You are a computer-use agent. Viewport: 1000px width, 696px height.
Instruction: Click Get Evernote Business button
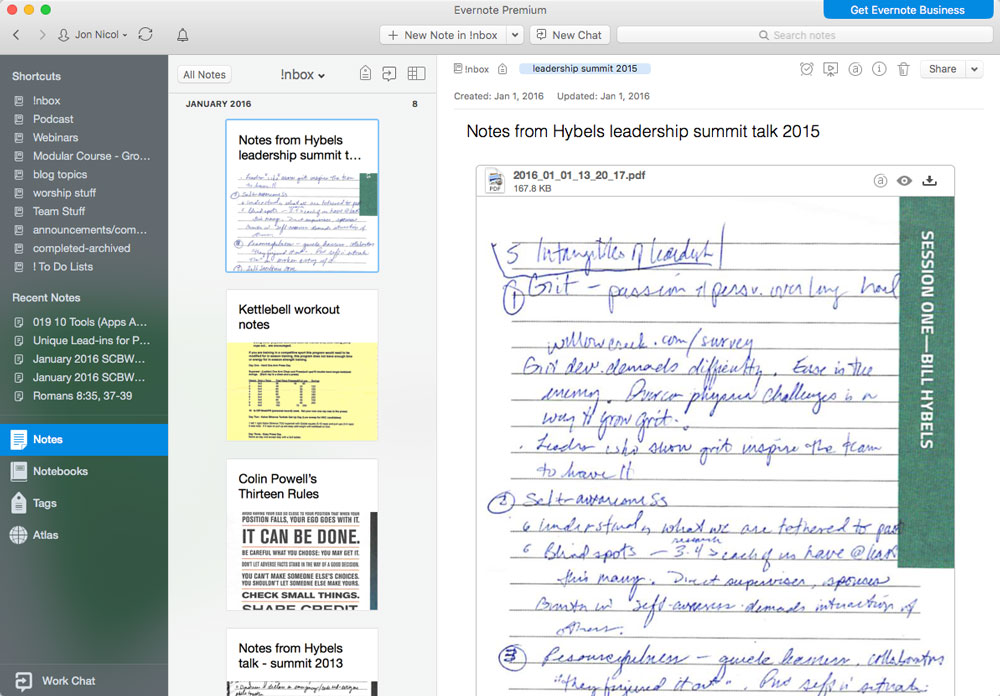907,10
